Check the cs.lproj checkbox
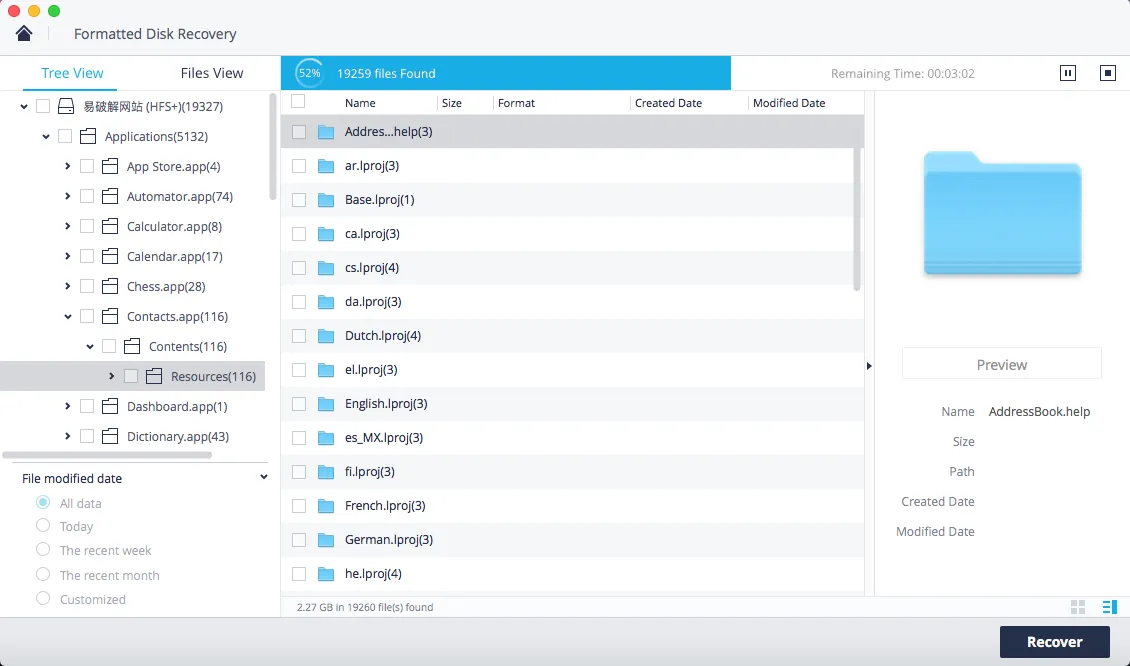This screenshot has height=666, width=1130. click(299, 268)
